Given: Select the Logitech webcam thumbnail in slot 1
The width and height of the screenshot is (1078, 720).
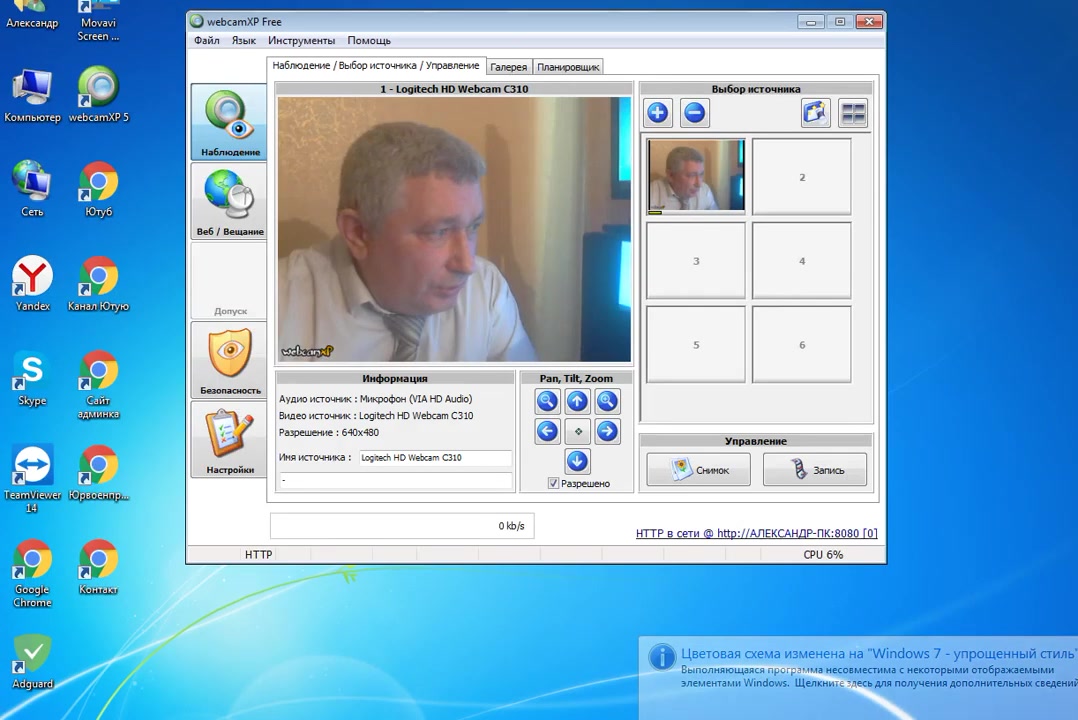Looking at the screenshot, I should 696,176.
